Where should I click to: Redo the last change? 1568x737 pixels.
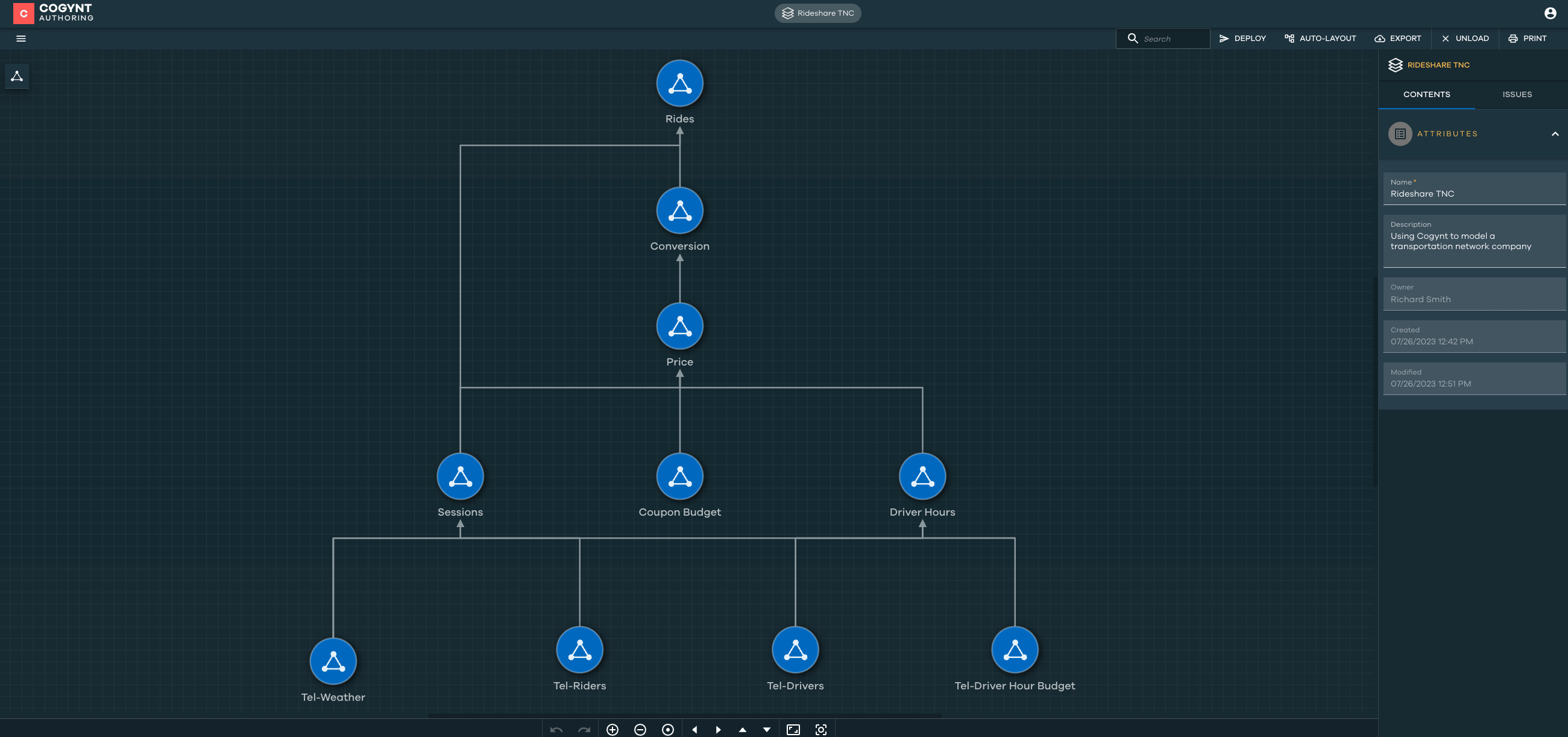pos(583,729)
